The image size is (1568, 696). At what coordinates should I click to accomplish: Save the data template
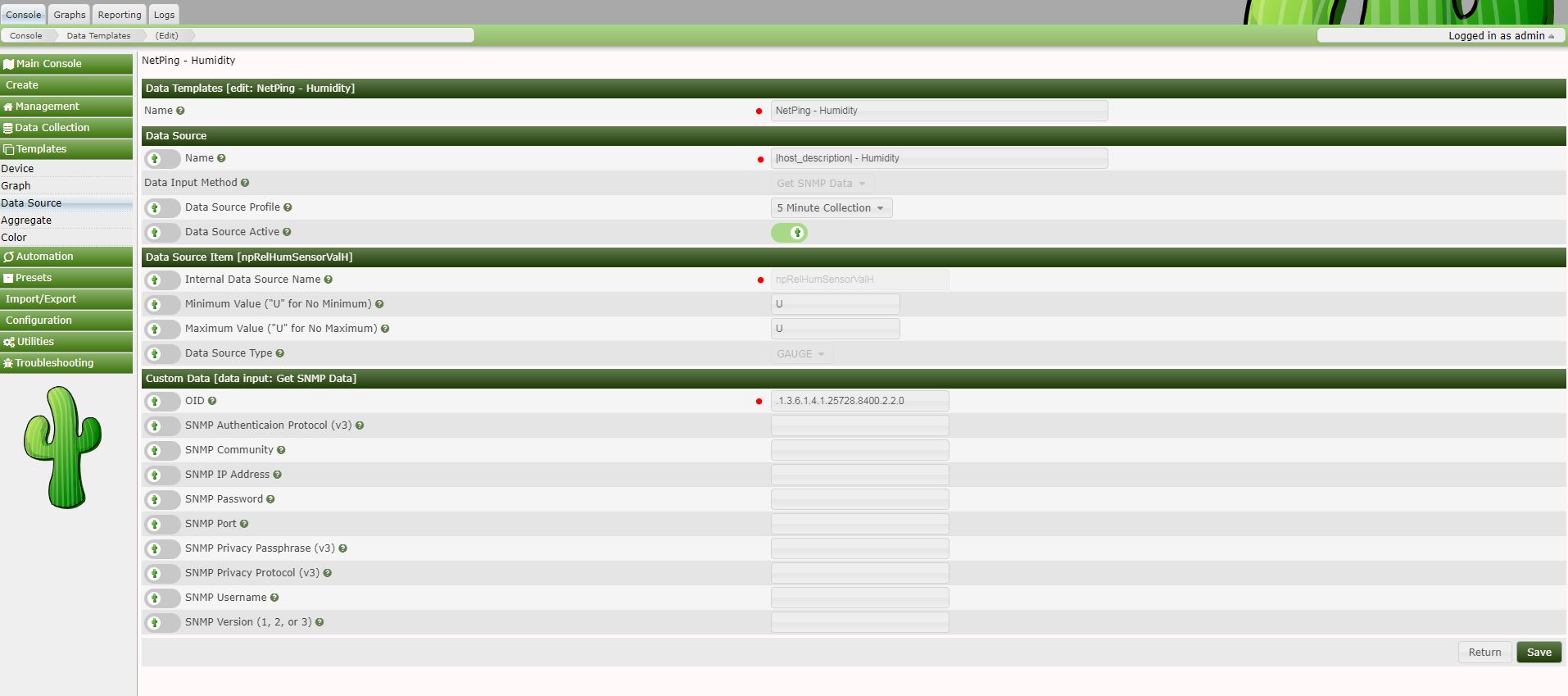1539,653
